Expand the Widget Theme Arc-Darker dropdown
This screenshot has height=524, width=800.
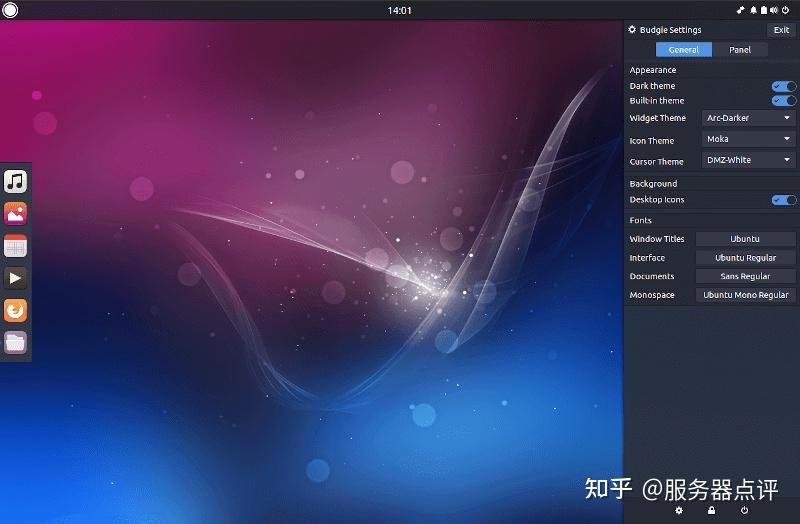[748, 118]
